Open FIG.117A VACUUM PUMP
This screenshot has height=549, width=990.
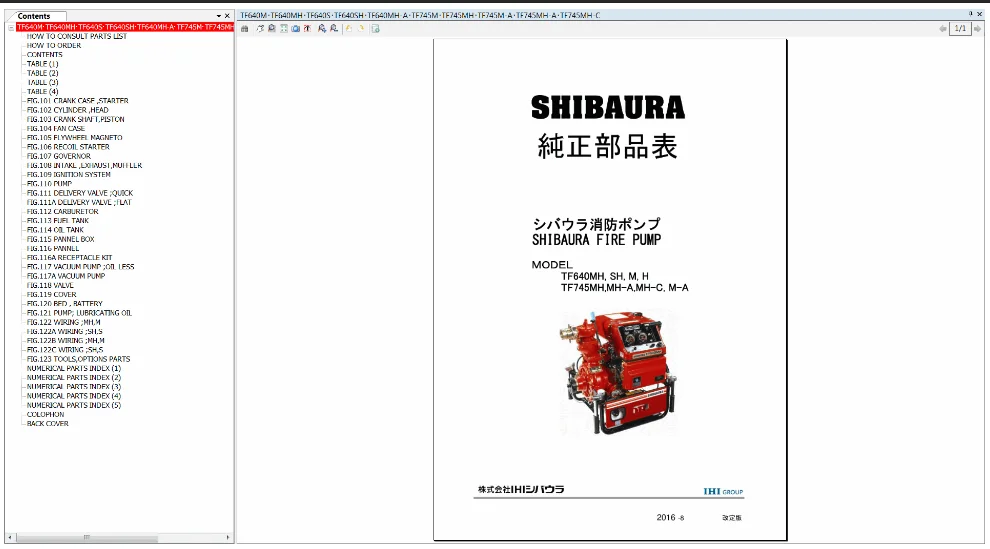point(66,276)
